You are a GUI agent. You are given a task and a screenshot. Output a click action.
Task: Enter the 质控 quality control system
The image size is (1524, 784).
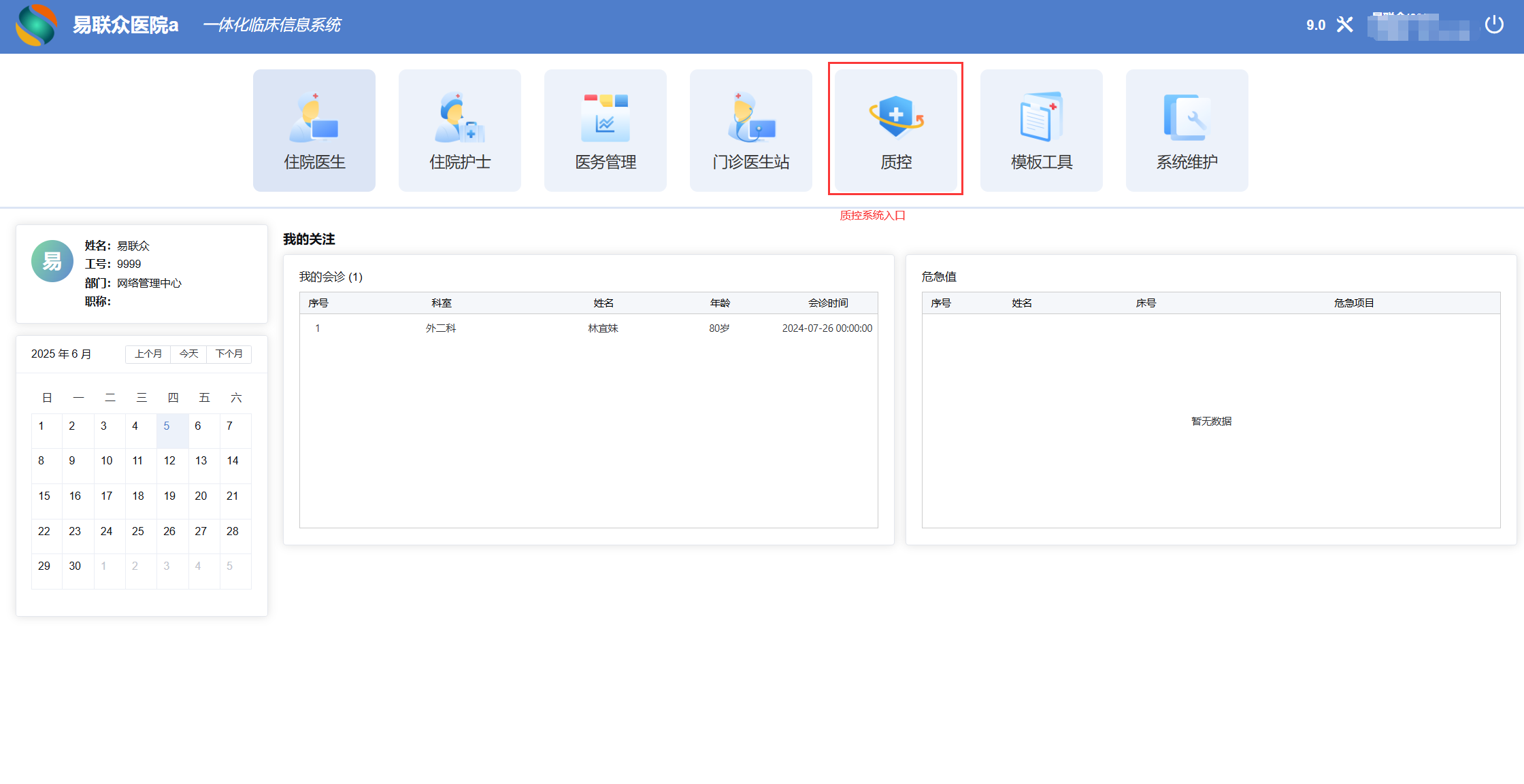pyautogui.click(x=895, y=131)
